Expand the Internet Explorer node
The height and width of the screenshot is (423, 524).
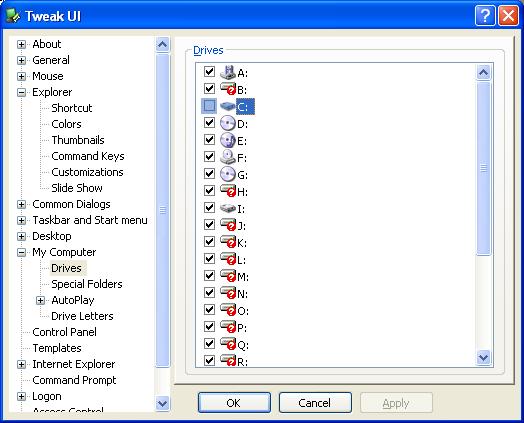tap(21, 365)
